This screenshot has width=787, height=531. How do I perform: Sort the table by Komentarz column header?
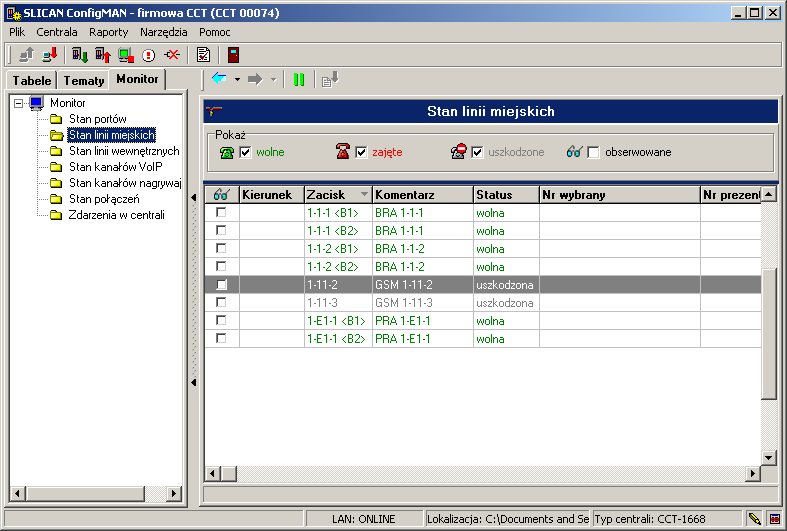coord(423,194)
